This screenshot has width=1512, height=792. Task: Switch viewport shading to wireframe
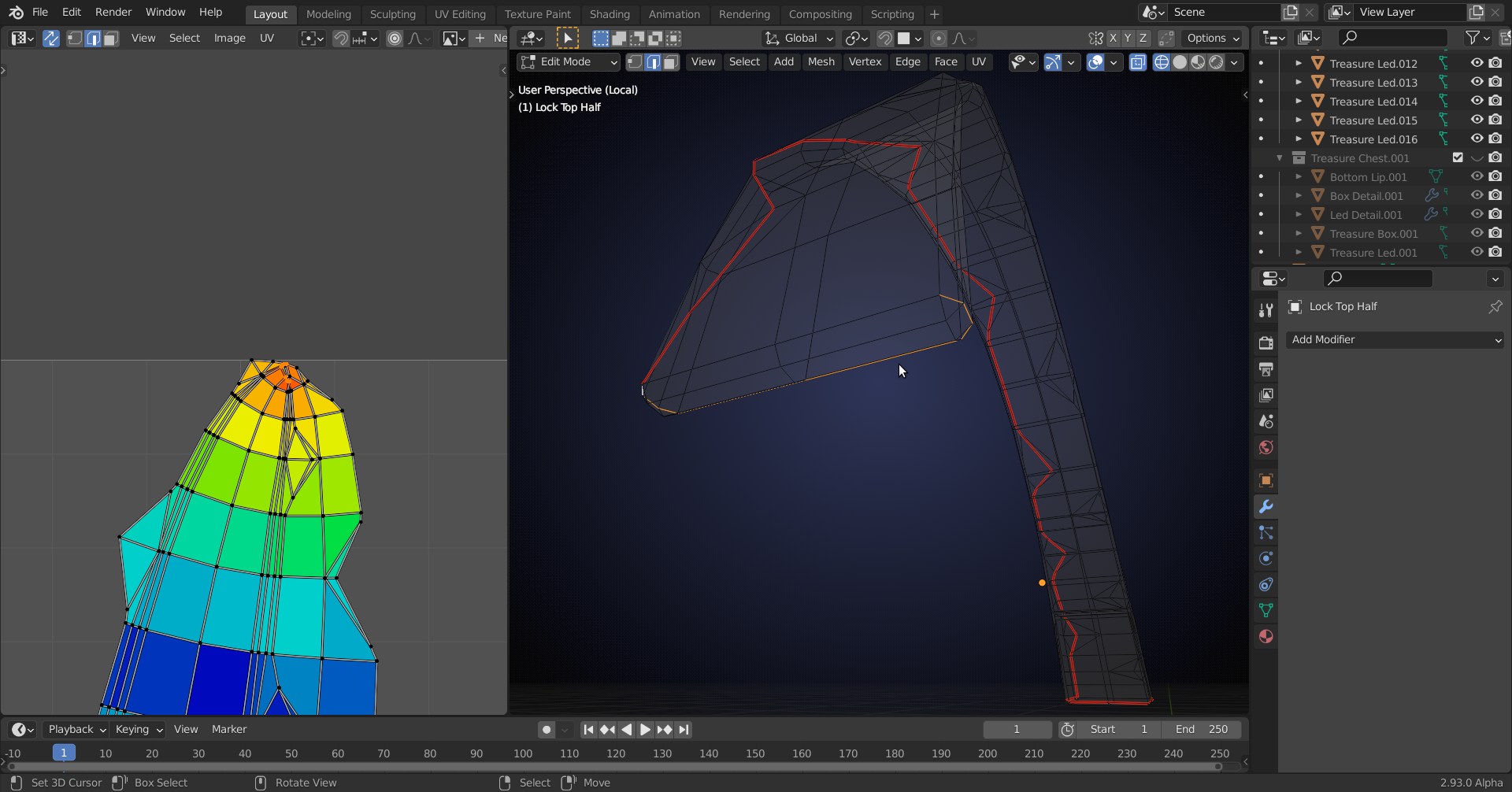pyautogui.click(x=1161, y=62)
